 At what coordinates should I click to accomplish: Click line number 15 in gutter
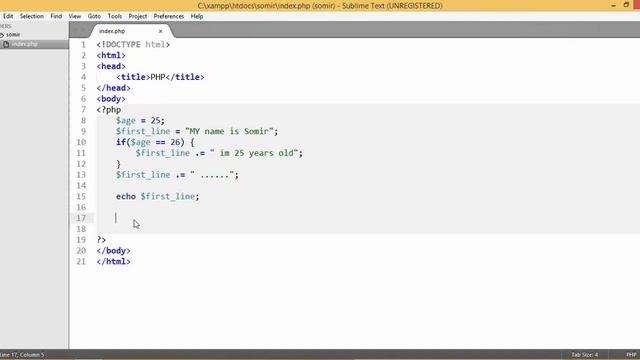point(81,196)
